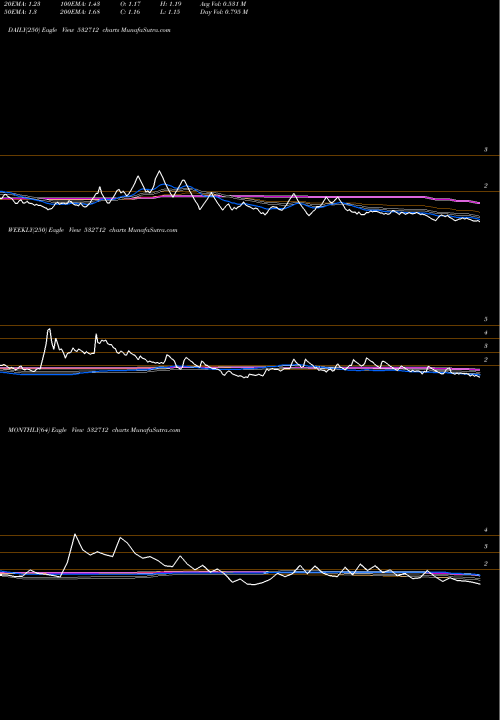Click price level 4 on the monthly chart axis
Image resolution: width=500 pixels, height=720 pixels.
485,529
